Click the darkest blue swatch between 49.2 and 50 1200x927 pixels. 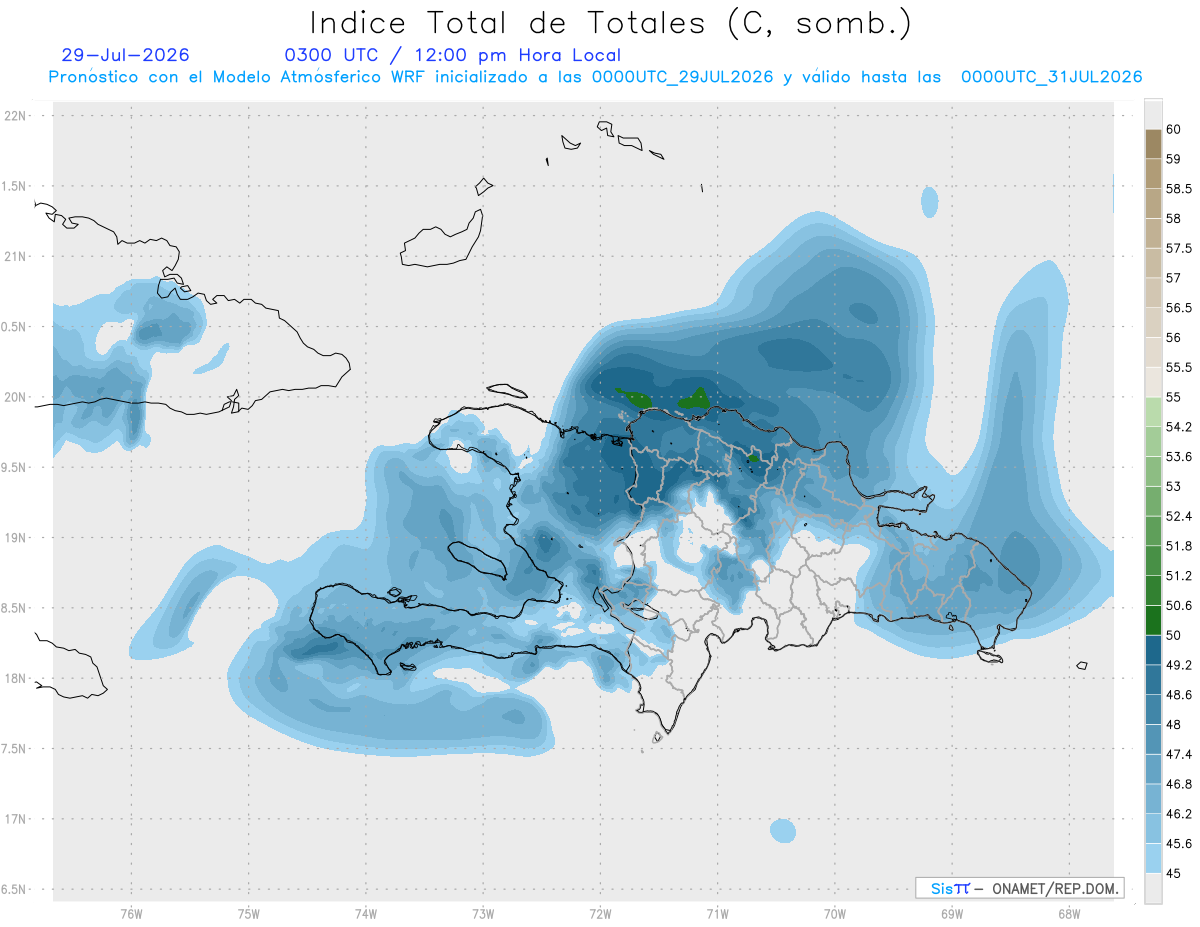[x=1153, y=650]
